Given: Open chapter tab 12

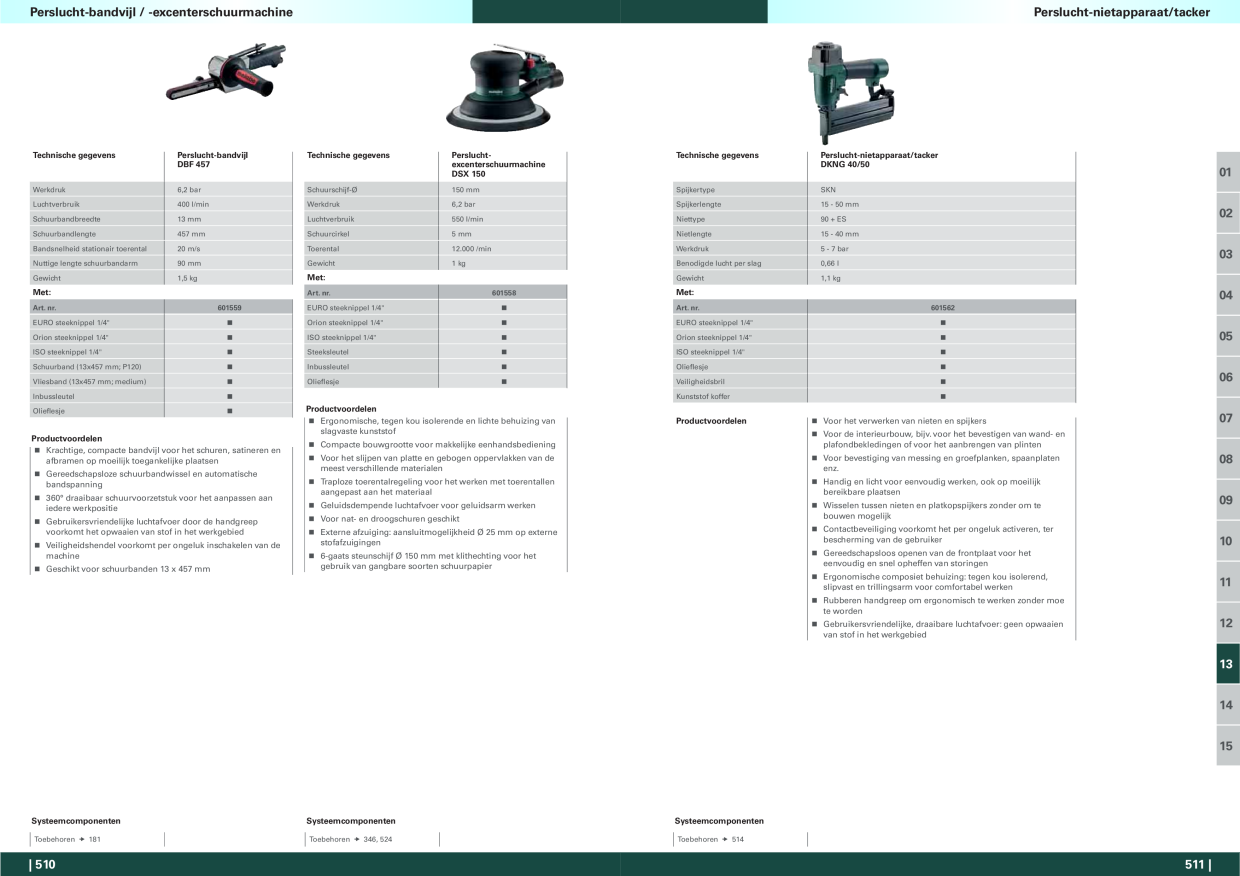Looking at the screenshot, I should [1227, 623].
